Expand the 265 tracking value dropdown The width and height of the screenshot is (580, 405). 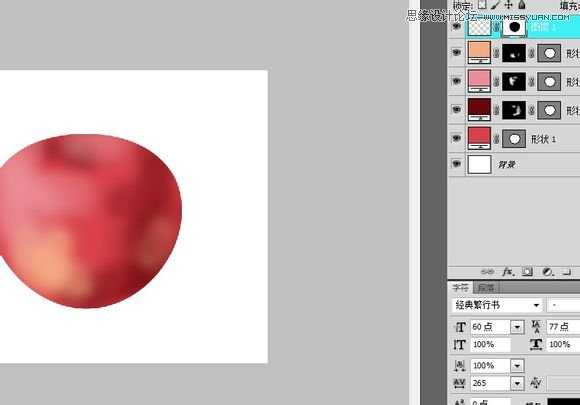coord(517,383)
